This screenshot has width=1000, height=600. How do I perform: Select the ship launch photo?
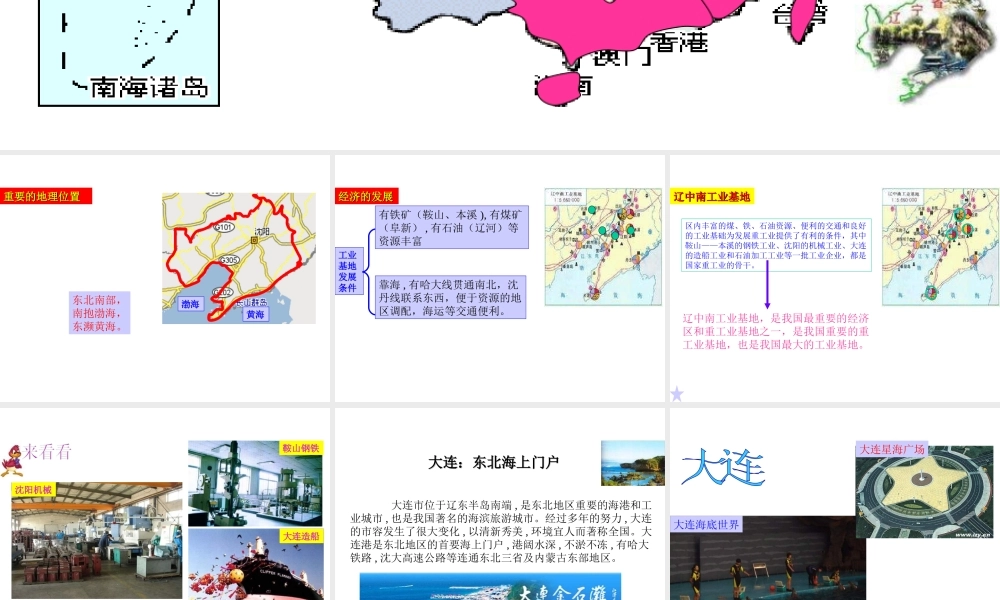coord(256,564)
